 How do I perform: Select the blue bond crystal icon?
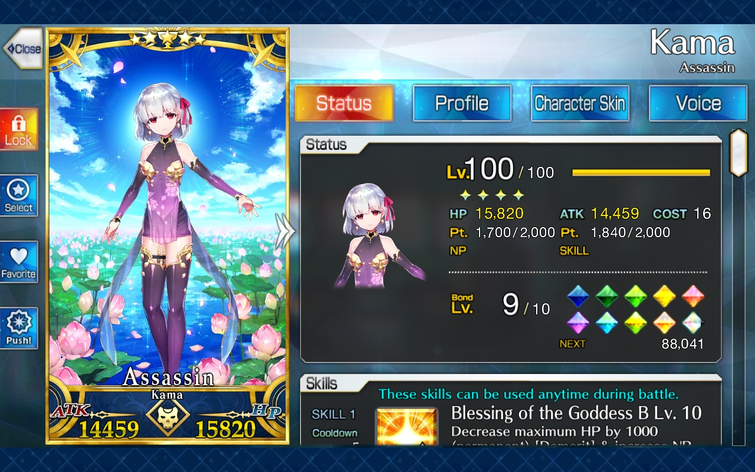pyautogui.click(x=578, y=296)
